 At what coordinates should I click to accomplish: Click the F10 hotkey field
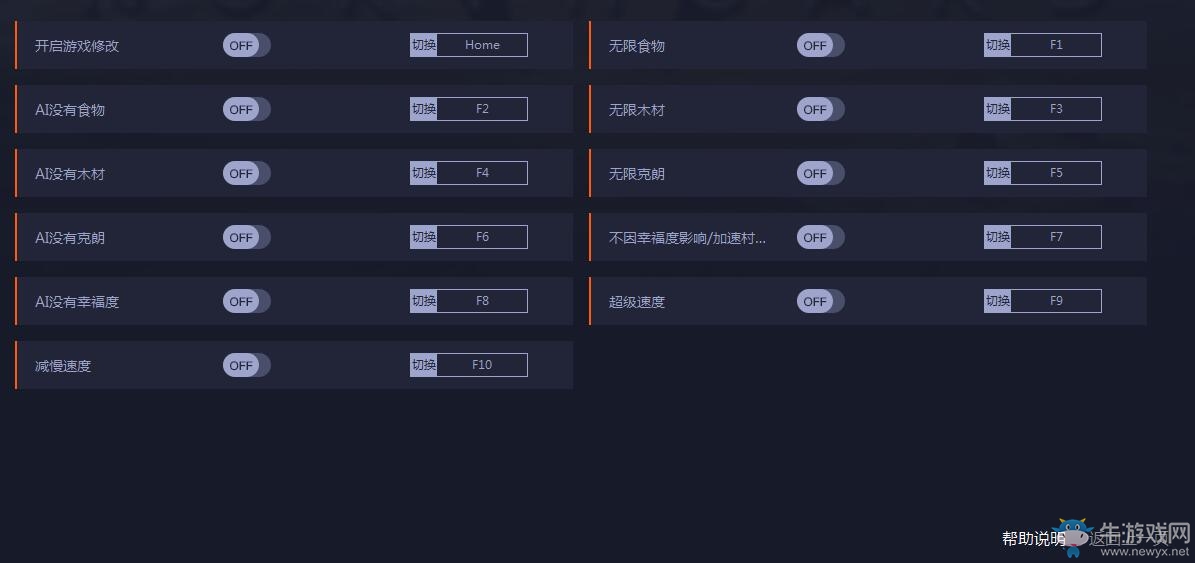pos(482,365)
